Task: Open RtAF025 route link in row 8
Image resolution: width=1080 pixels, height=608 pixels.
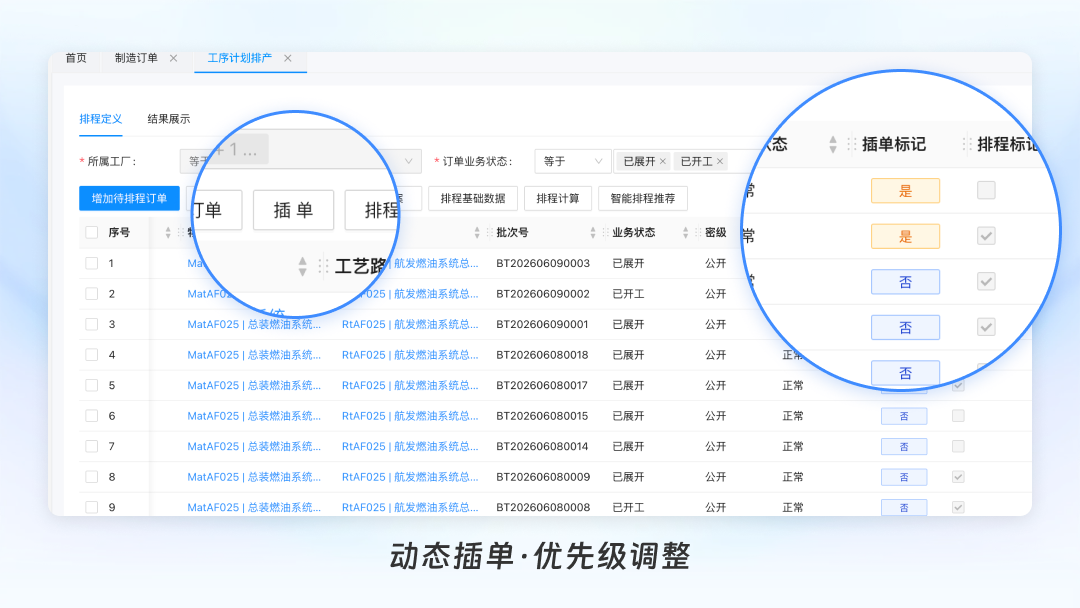Action: [x=410, y=477]
